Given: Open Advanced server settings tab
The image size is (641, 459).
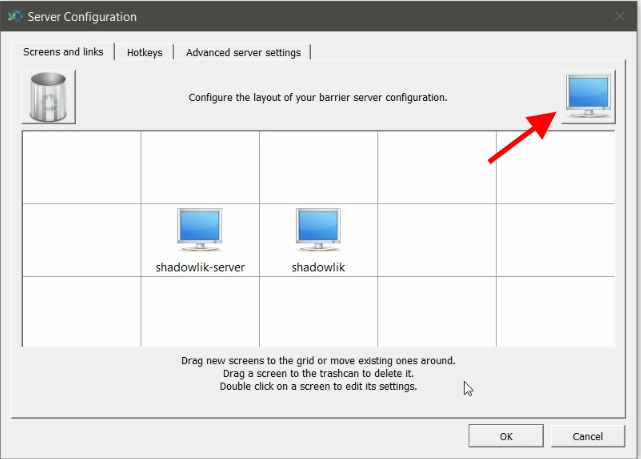Looking at the screenshot, I should click(243, 52).
